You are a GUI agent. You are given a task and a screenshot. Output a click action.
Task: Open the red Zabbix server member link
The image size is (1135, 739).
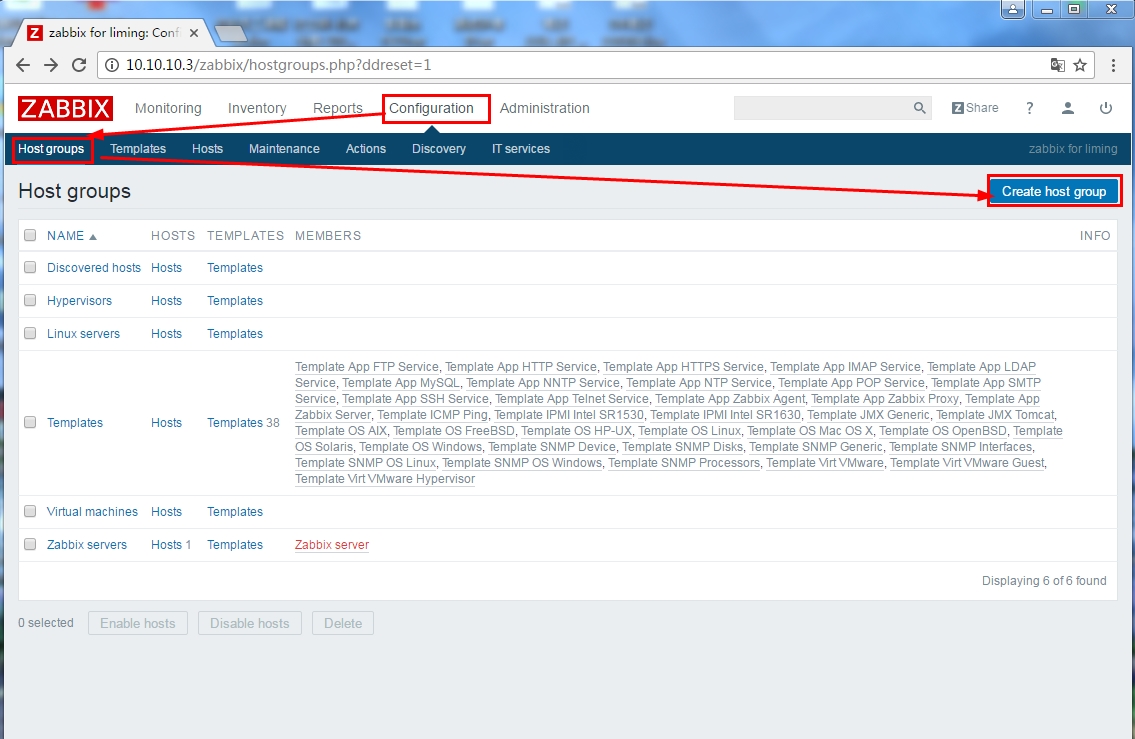[x=332, y=545]
